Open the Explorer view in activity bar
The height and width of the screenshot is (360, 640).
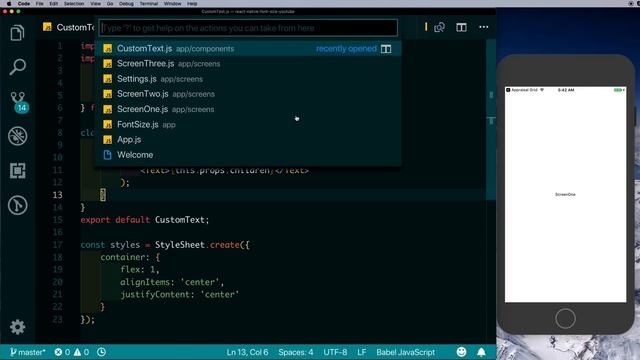tap(17, 33)
